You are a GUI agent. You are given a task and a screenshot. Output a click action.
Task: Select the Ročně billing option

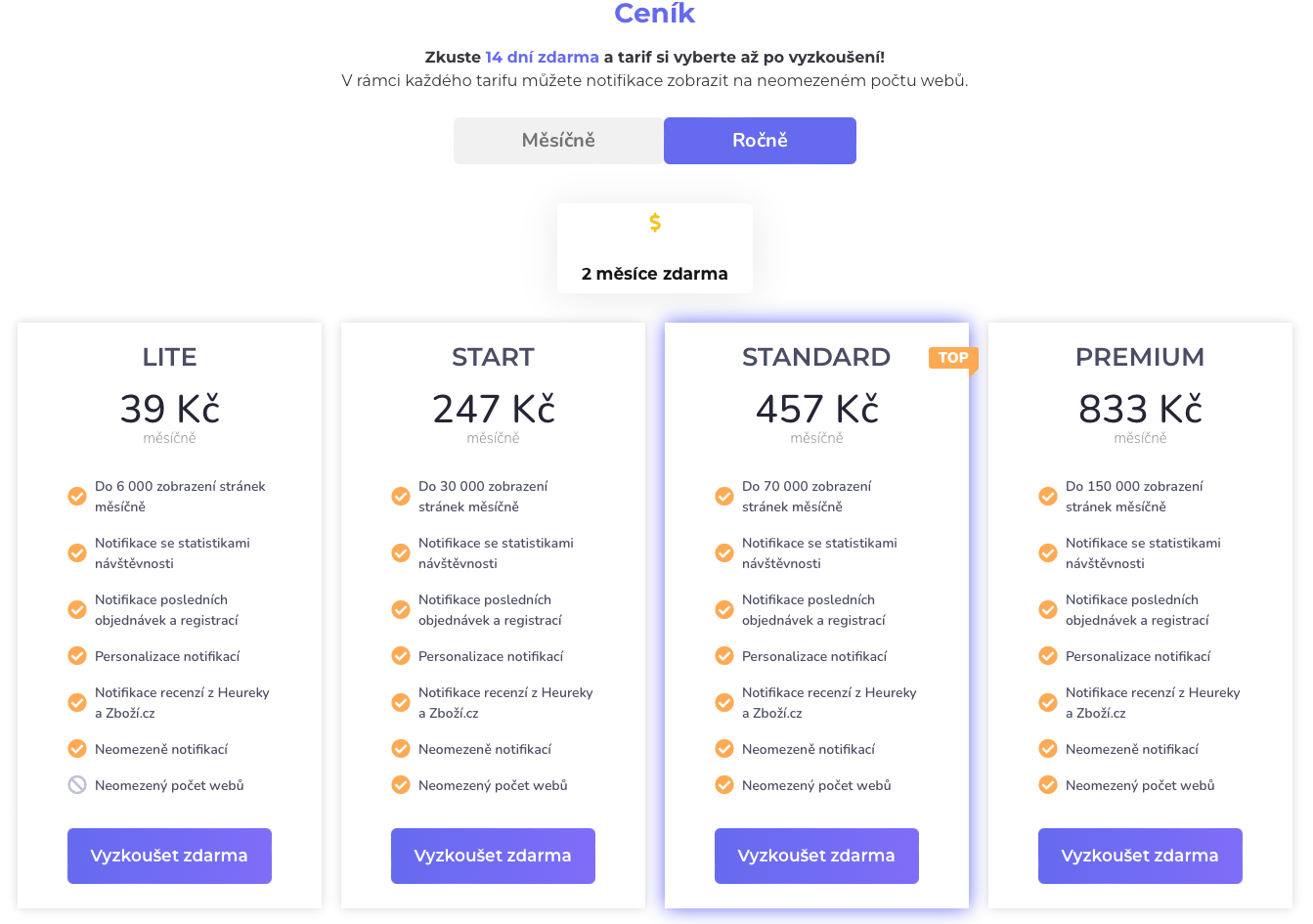point(760,141)
